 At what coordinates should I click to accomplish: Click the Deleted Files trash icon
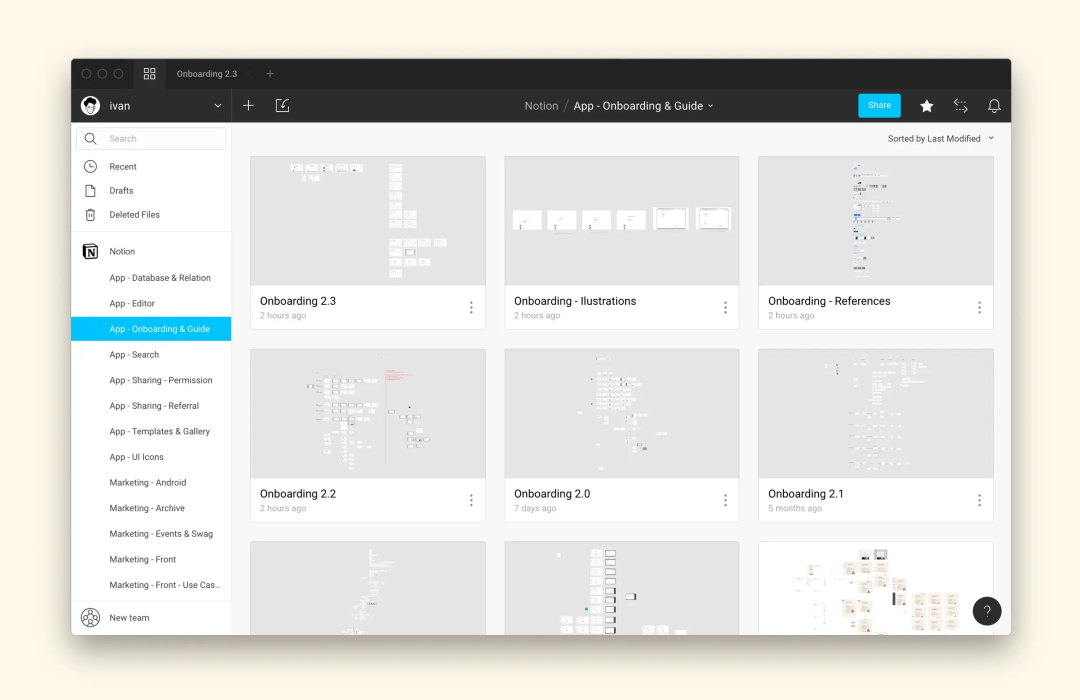(x=90, y=215)
